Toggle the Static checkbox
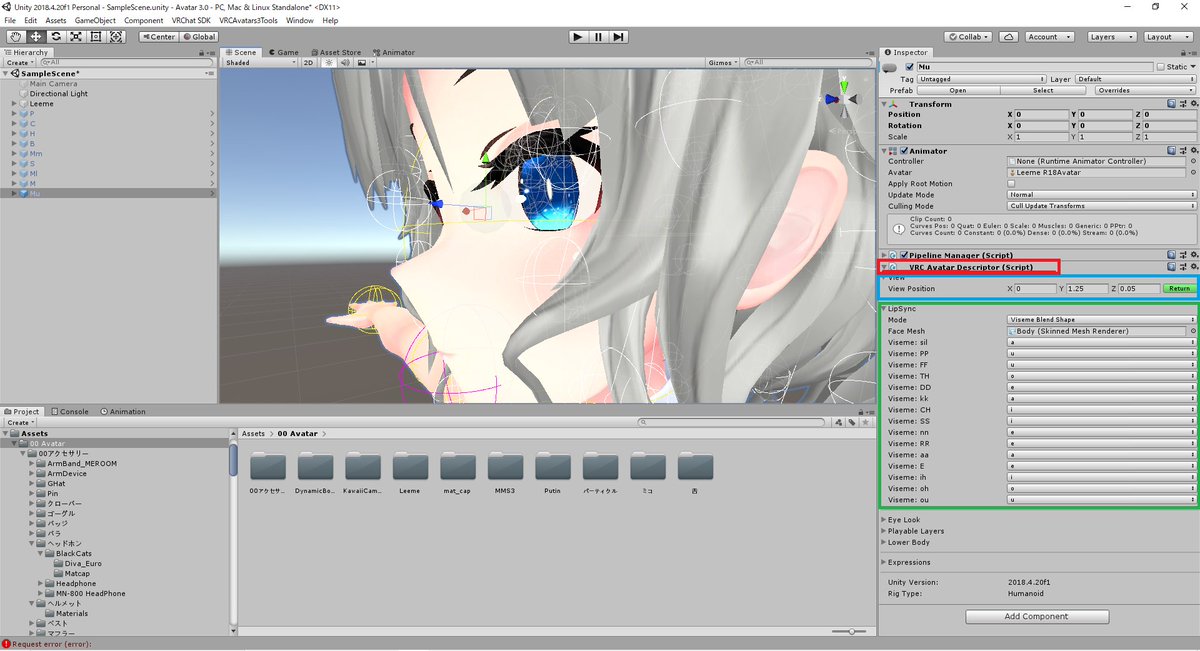Viewport: 1200px width, 651px height. pos(1160,67)
